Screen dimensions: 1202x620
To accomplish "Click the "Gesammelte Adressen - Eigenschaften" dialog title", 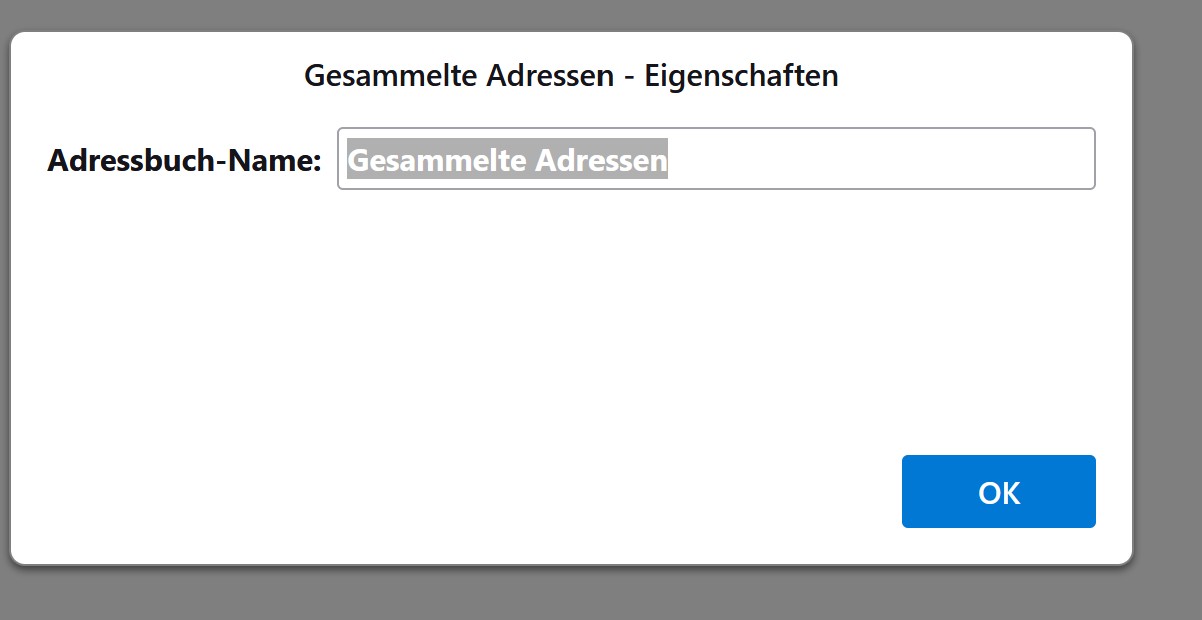I will point(571,75).
